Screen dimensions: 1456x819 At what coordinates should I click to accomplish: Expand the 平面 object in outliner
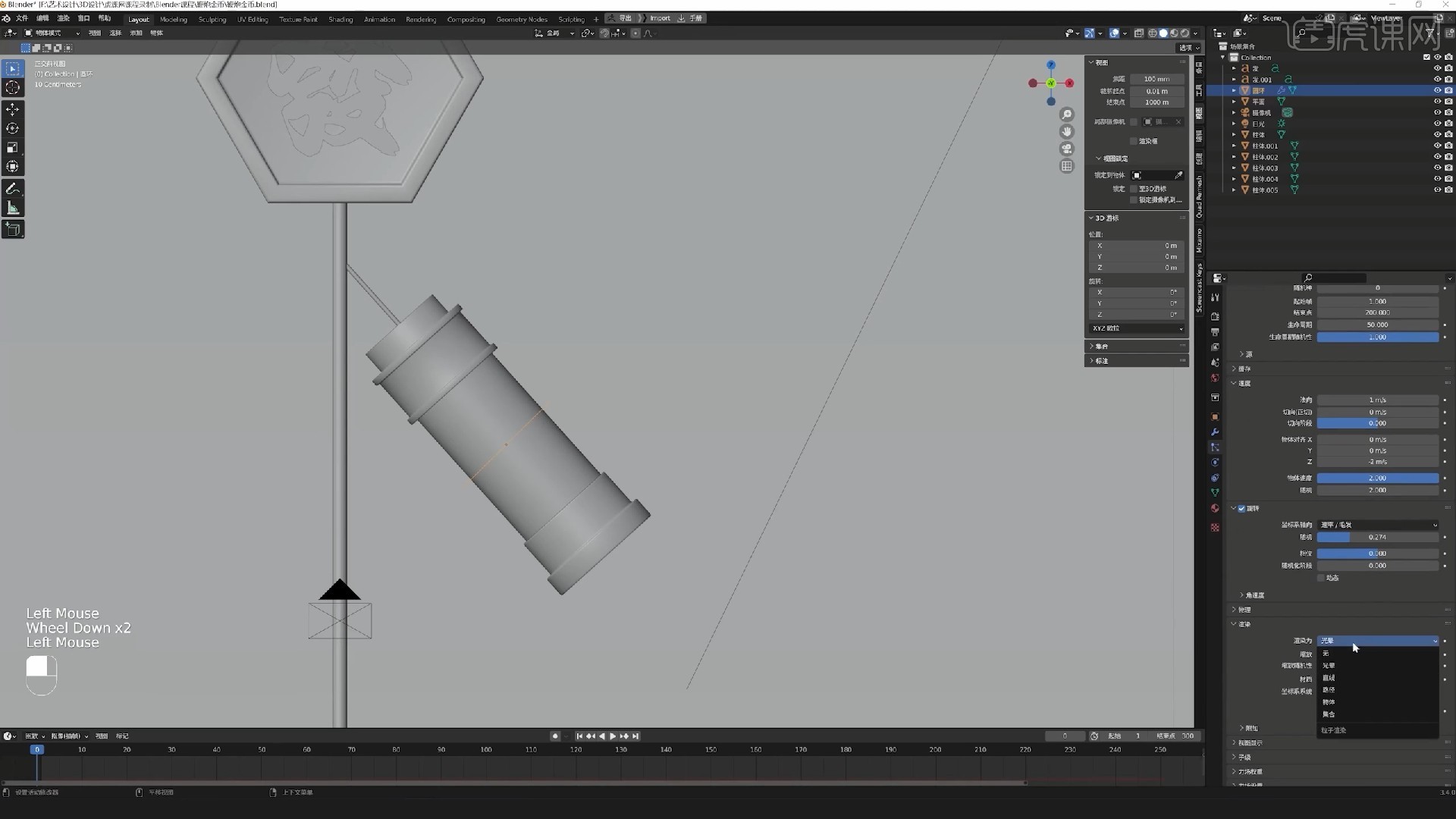point(1234,102)
